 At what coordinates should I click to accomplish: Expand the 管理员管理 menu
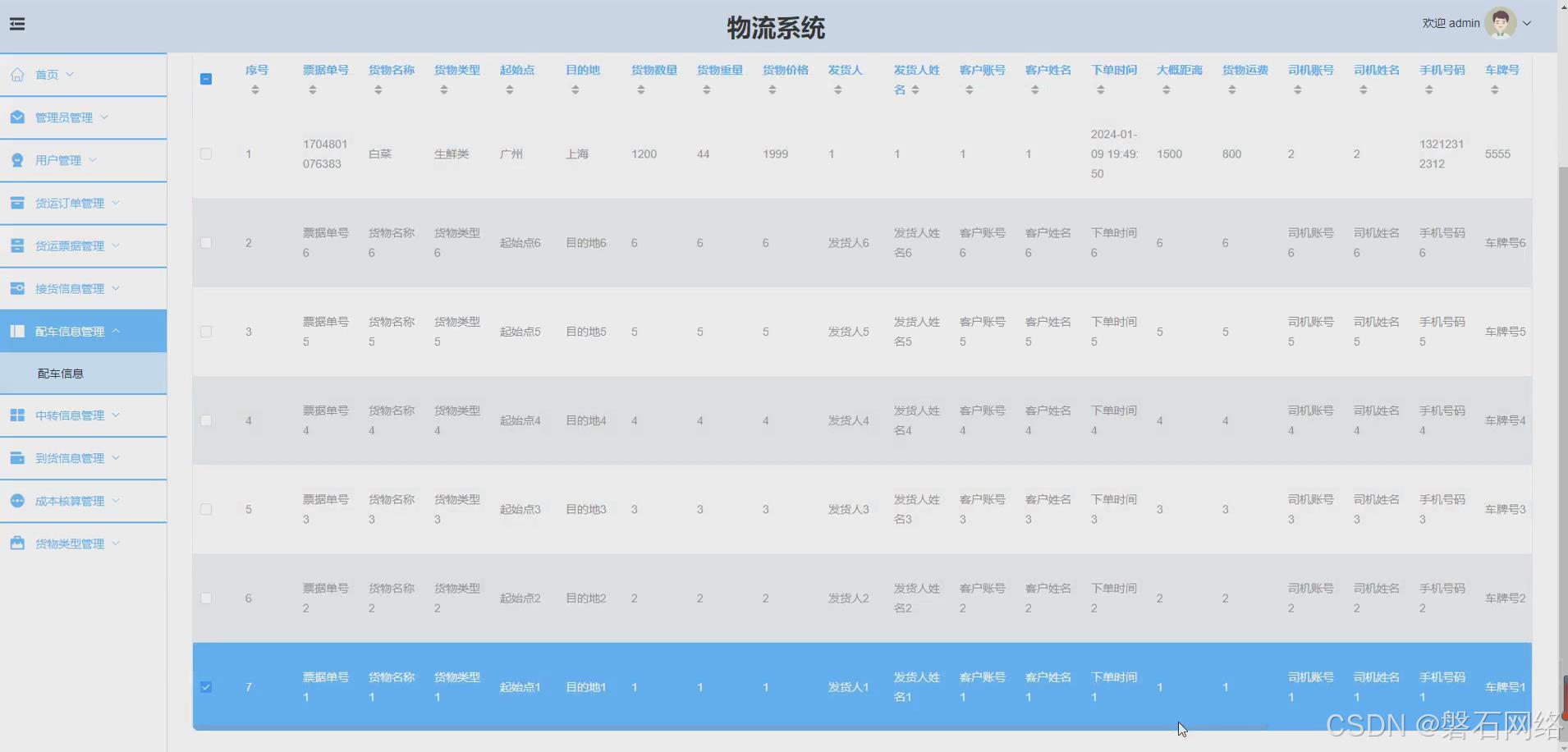pyautogui.click(x=83, y=117)
